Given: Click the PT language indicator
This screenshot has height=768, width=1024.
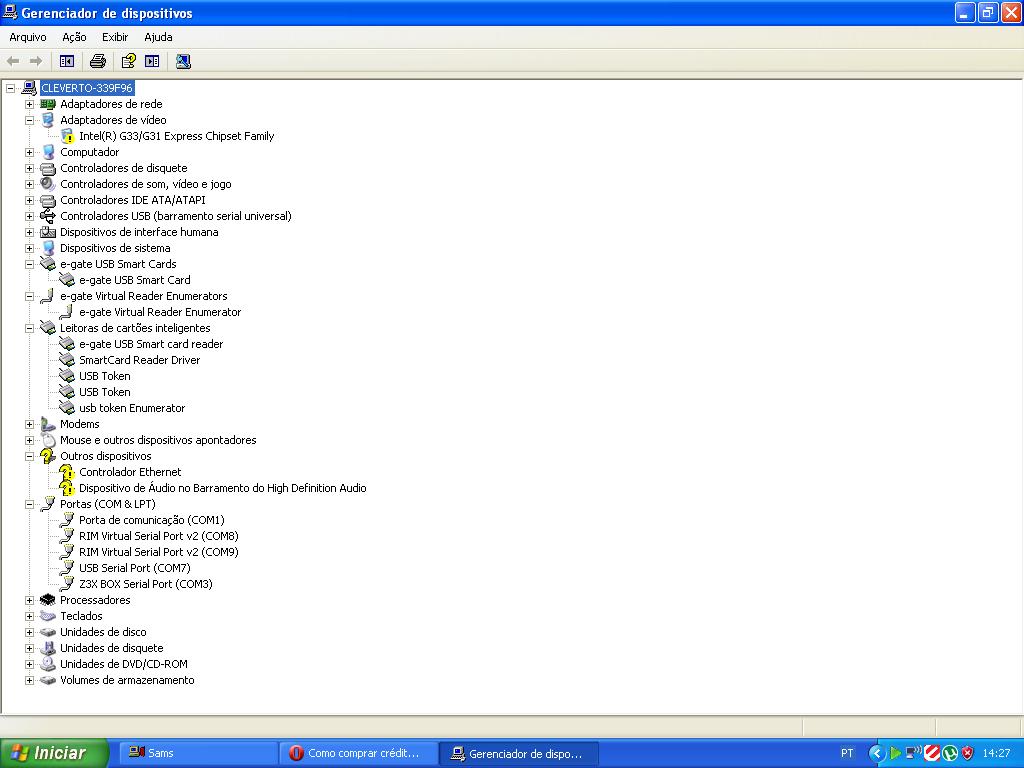Looking at the screenshot, I should click(847, 753).
